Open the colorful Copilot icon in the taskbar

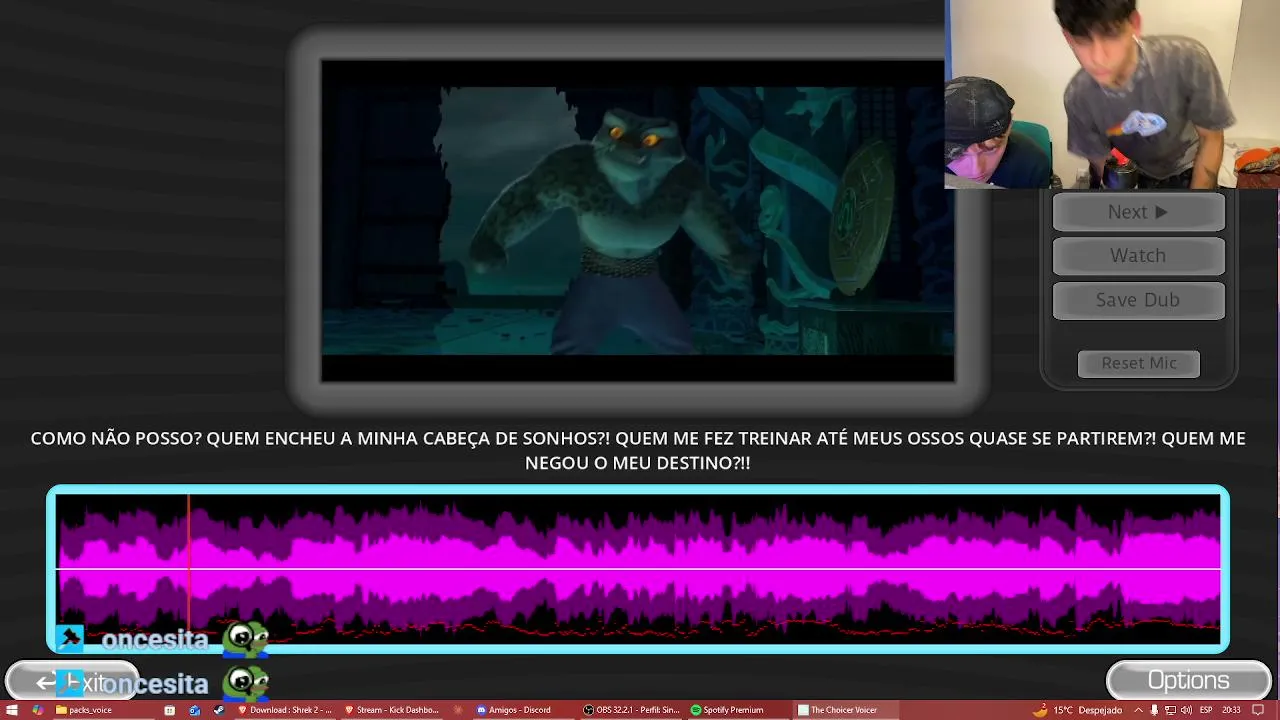37,710
